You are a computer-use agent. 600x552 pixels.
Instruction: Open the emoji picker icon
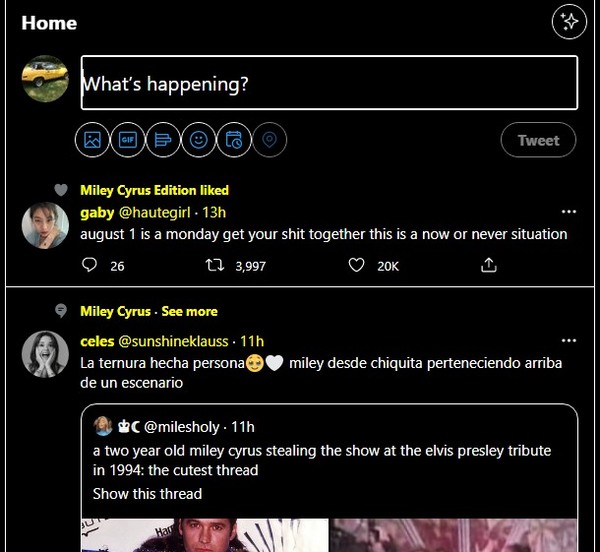click(x=199, y=140)
